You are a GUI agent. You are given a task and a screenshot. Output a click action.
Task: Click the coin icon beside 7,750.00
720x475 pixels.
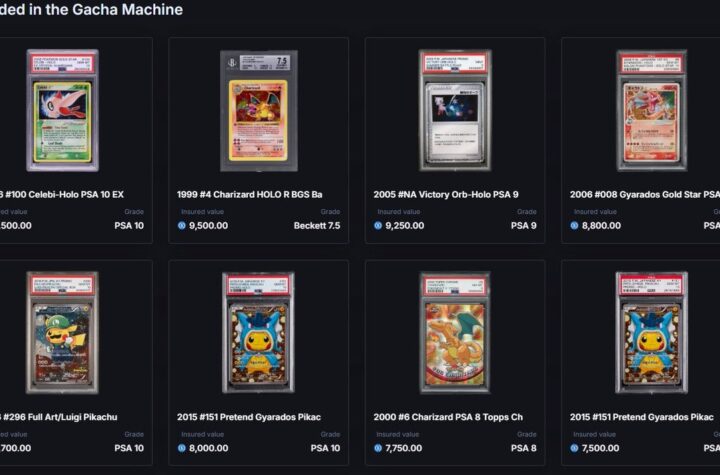pyautogui.click(x=378, y=448)
